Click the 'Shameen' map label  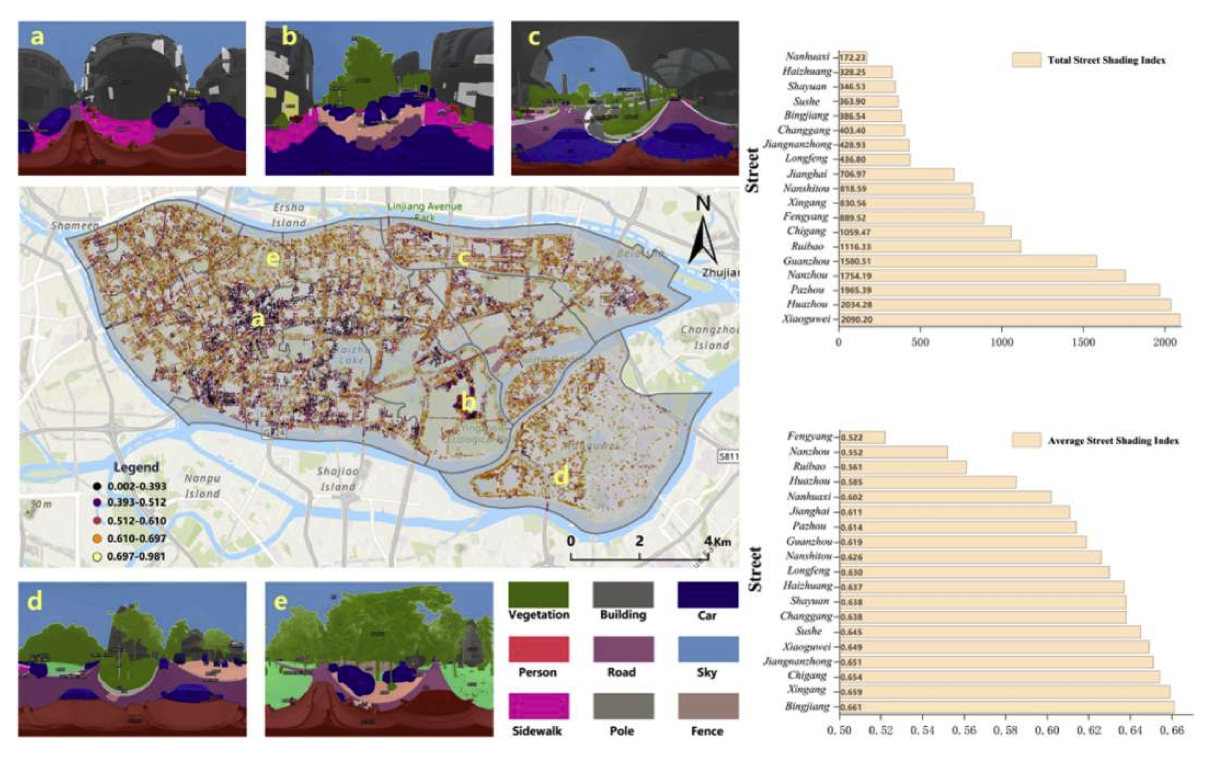76,227
